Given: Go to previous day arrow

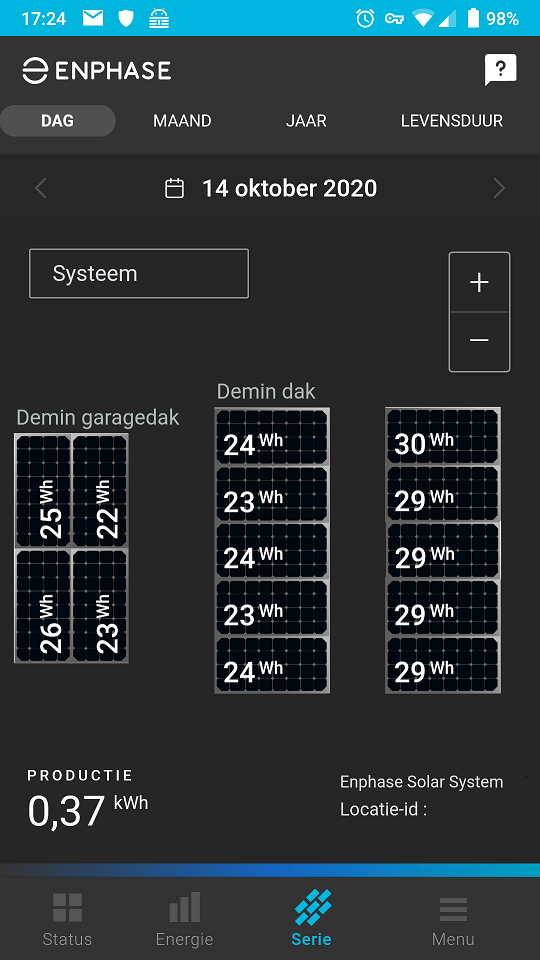Looking at the screenshot, I should pos(40,188).
